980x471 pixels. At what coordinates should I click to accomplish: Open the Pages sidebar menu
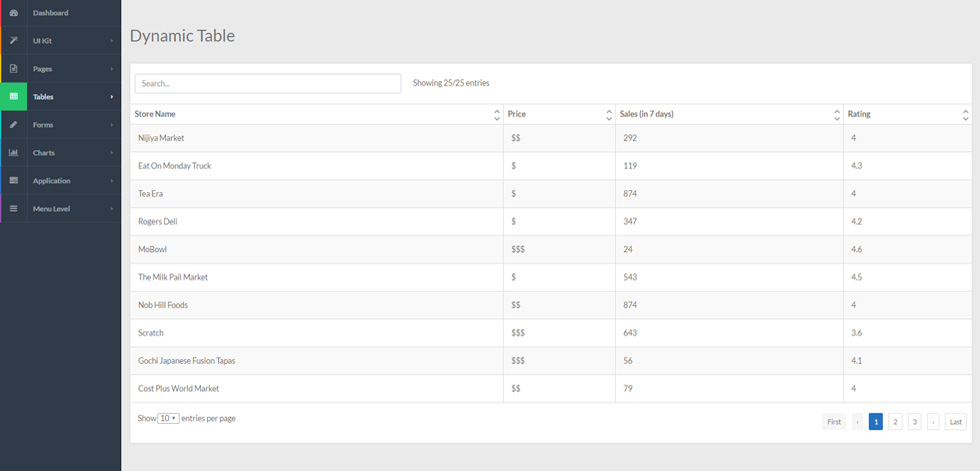tap(61, 69)
